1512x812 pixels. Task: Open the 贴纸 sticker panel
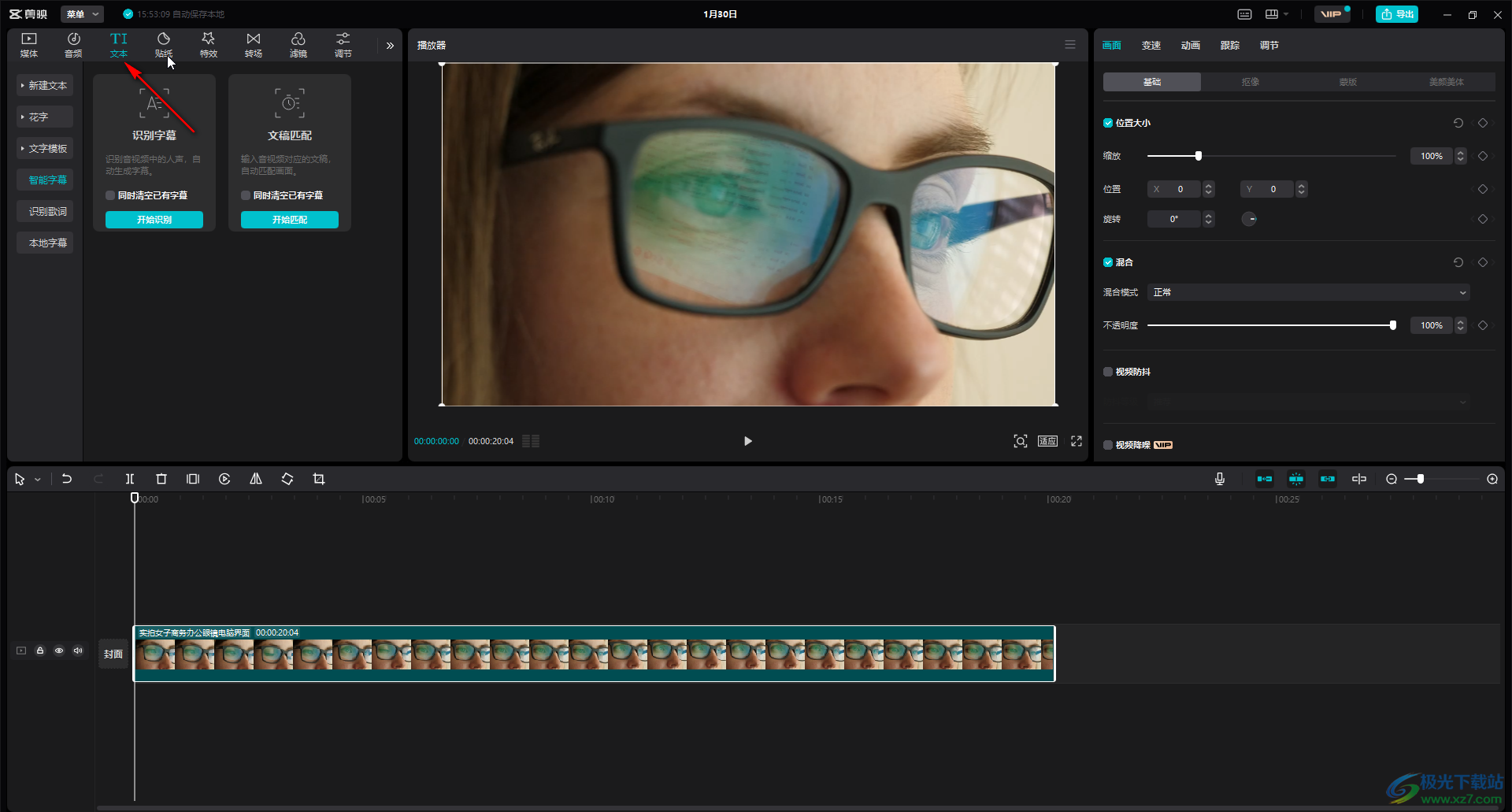164,45
